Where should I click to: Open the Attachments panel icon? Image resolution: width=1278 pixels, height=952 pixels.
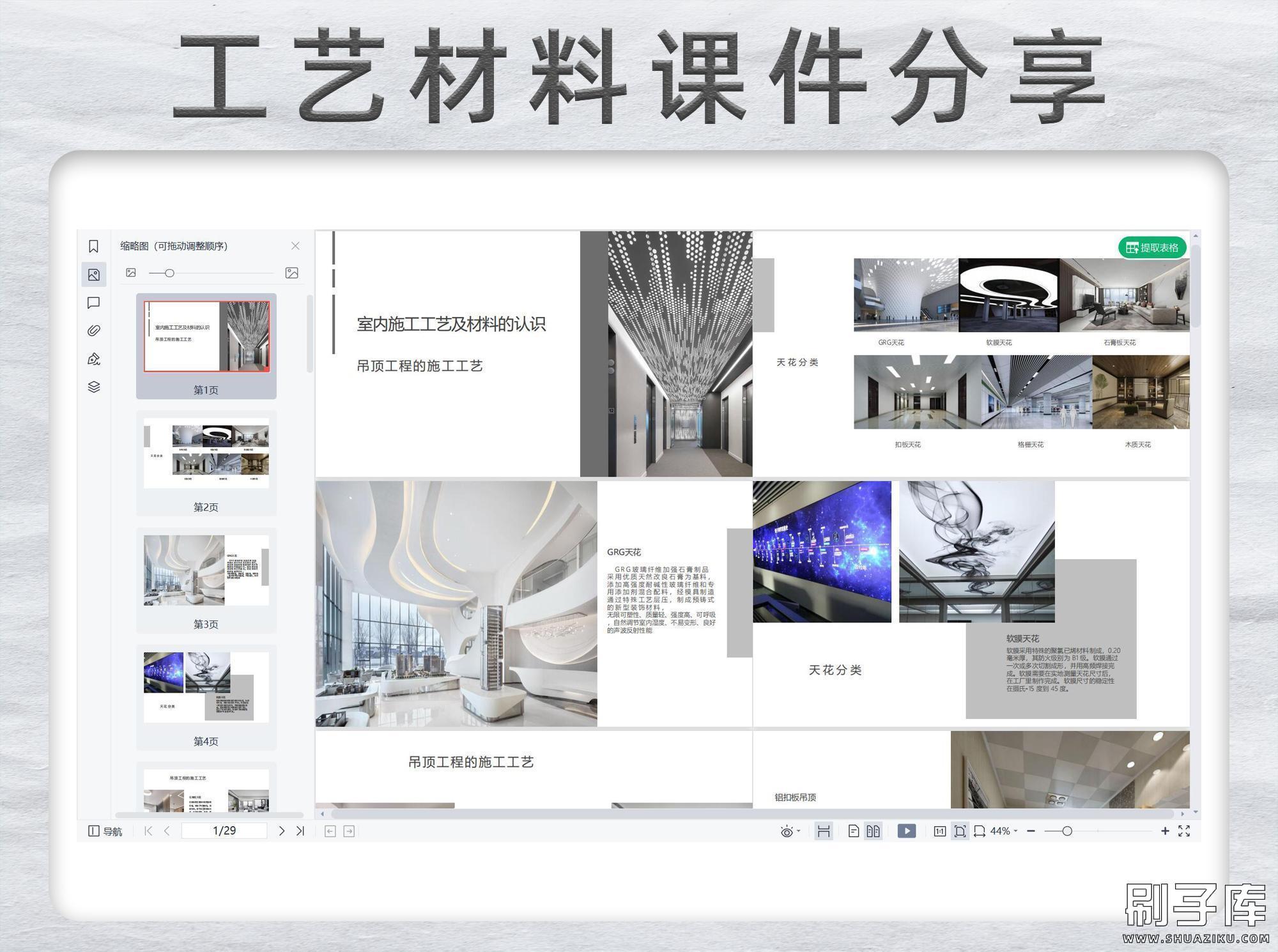pos(94,330)
